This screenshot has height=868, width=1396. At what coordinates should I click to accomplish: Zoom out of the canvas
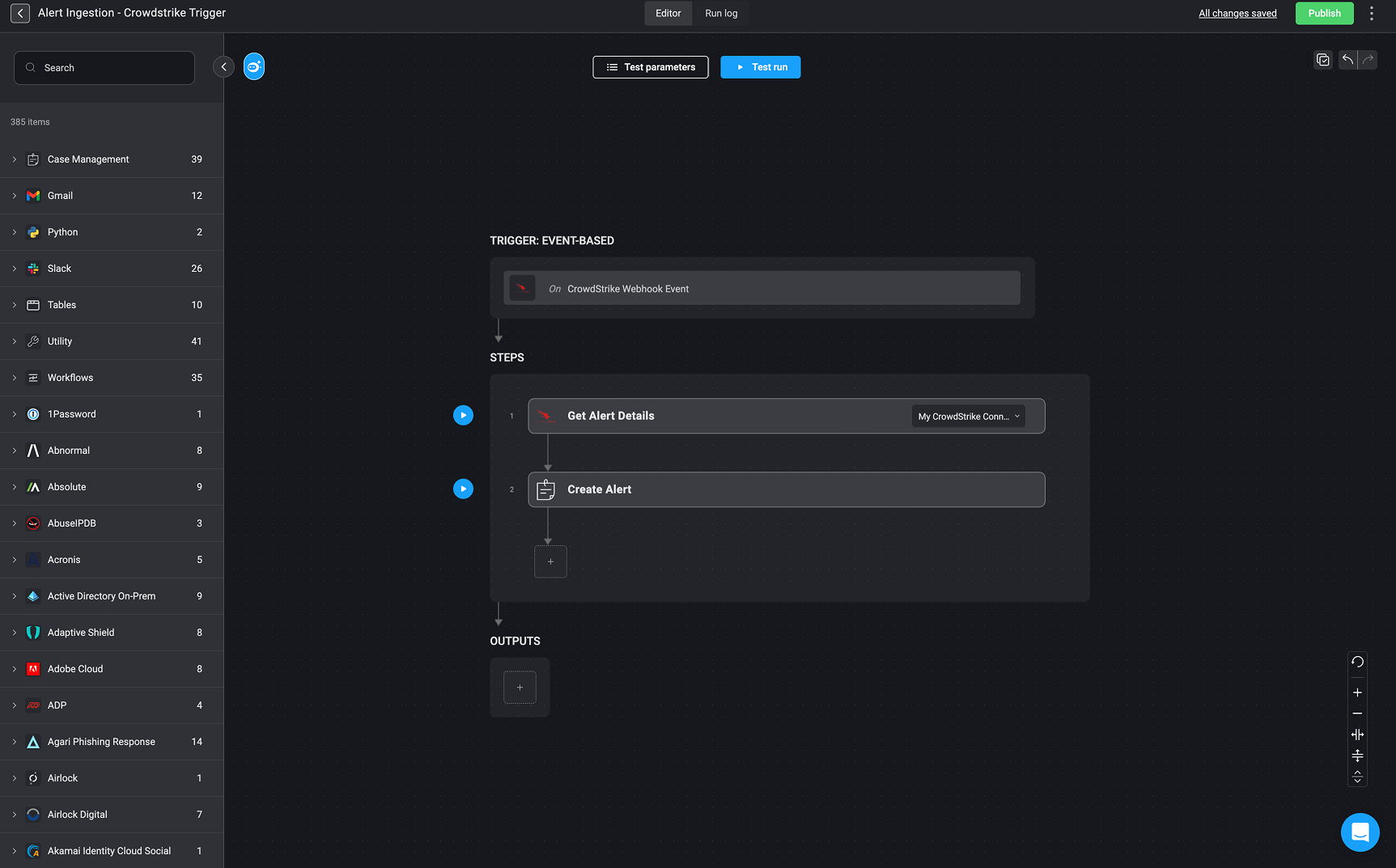[1357, 713]
